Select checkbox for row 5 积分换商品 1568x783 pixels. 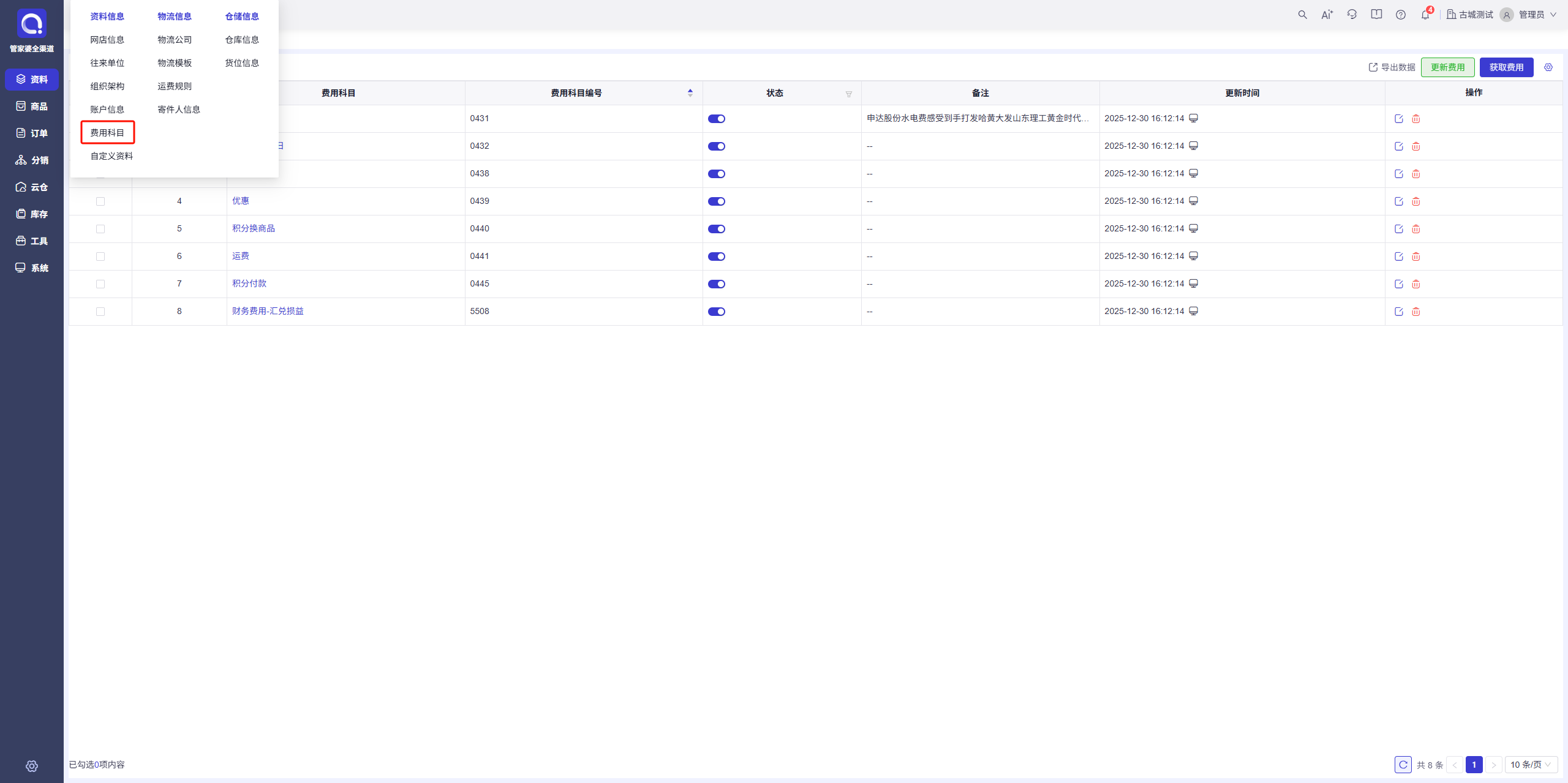[100, 229]
